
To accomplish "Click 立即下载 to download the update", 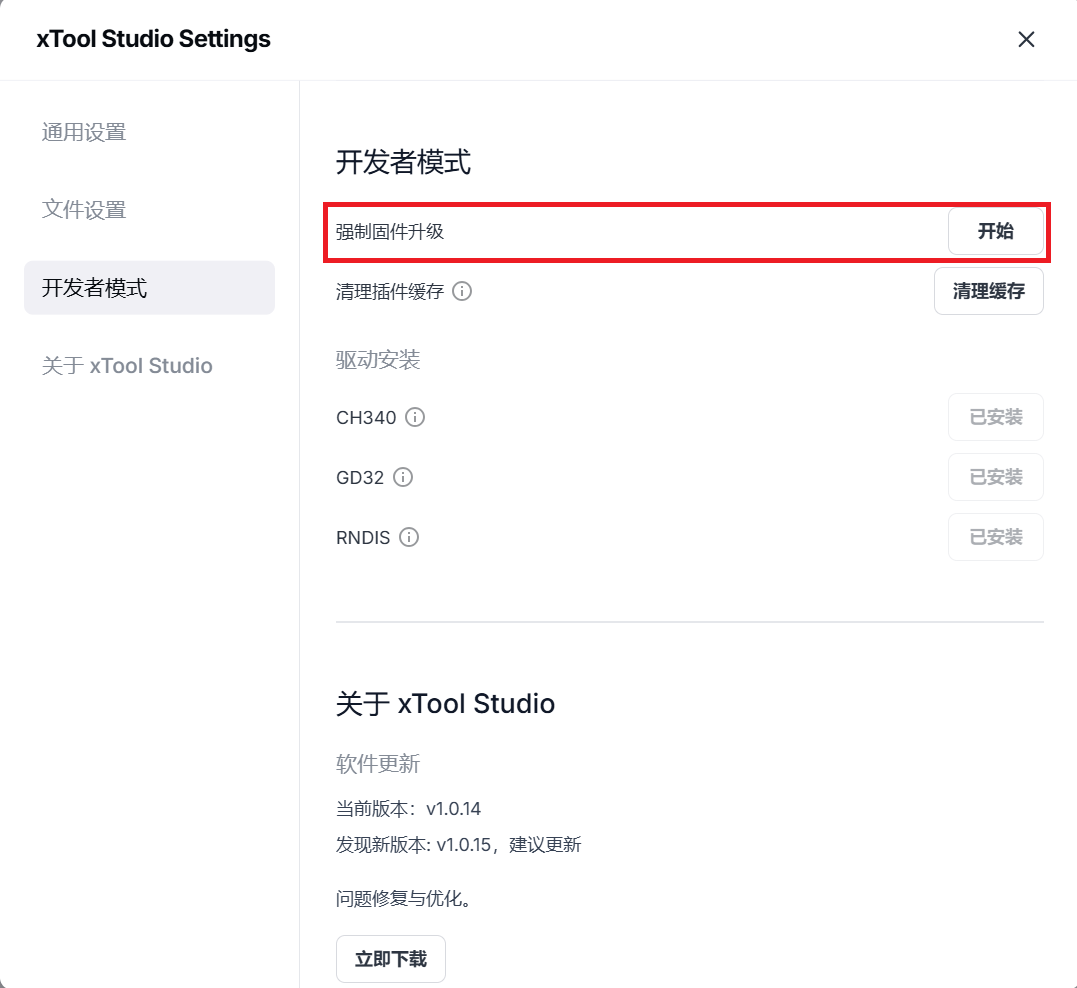I will click(x=390, y=959).
